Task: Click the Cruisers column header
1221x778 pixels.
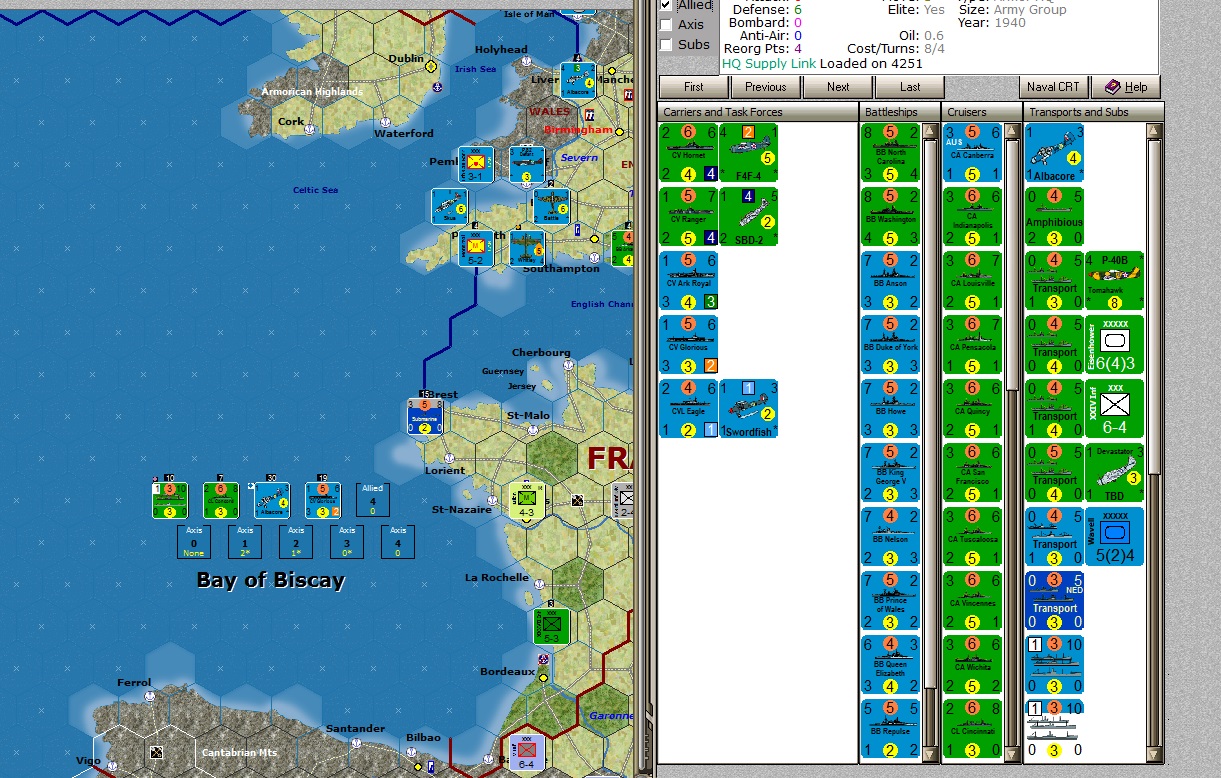Action: click(x=982, y=112)
